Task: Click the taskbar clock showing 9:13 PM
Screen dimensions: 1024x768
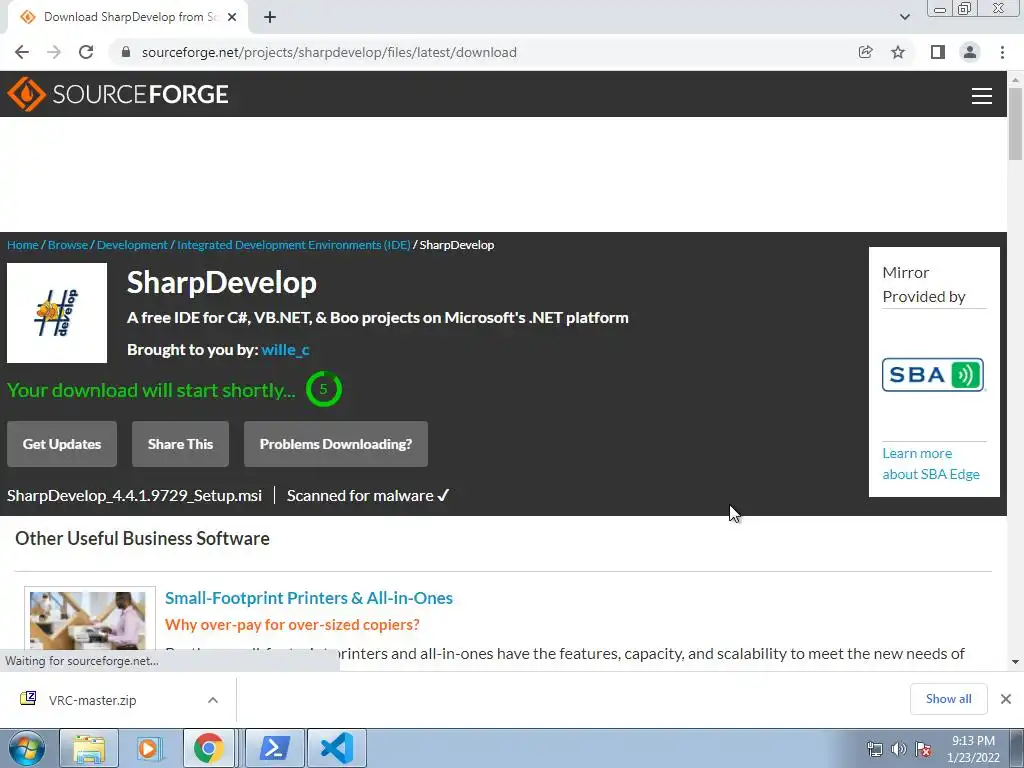Action: (973, 749)
